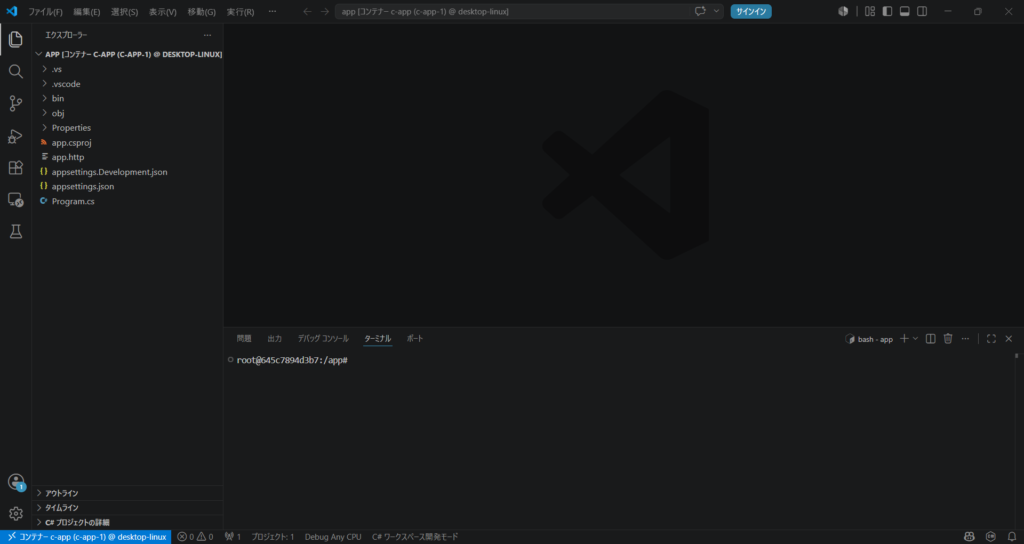Screen dimensions: 1024x544
Task: Open the Extensions view icon
Action: [16, 168]
